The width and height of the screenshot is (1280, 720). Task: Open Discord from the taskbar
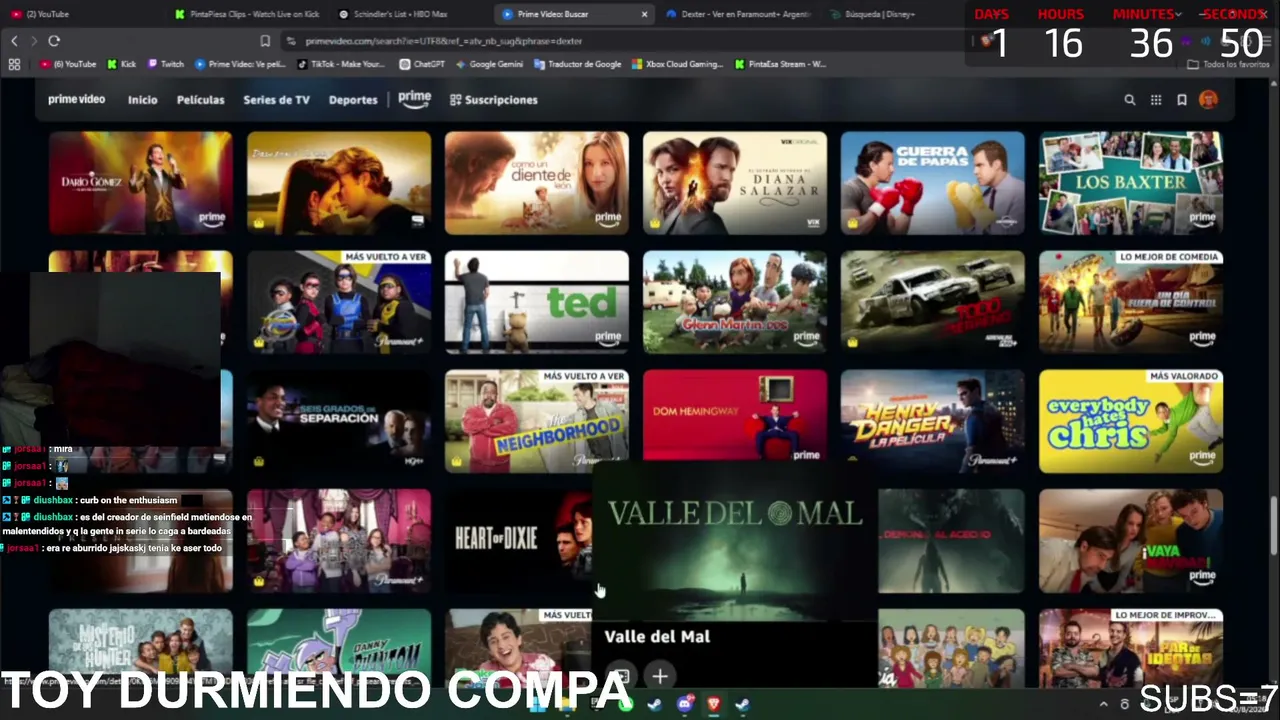click(685, 704)
